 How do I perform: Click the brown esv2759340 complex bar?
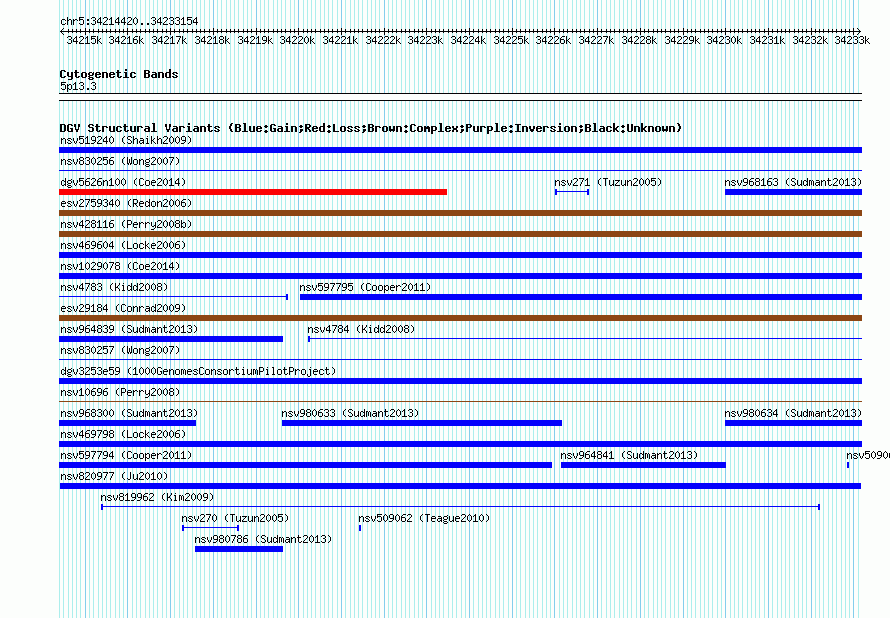pos(460,213)
